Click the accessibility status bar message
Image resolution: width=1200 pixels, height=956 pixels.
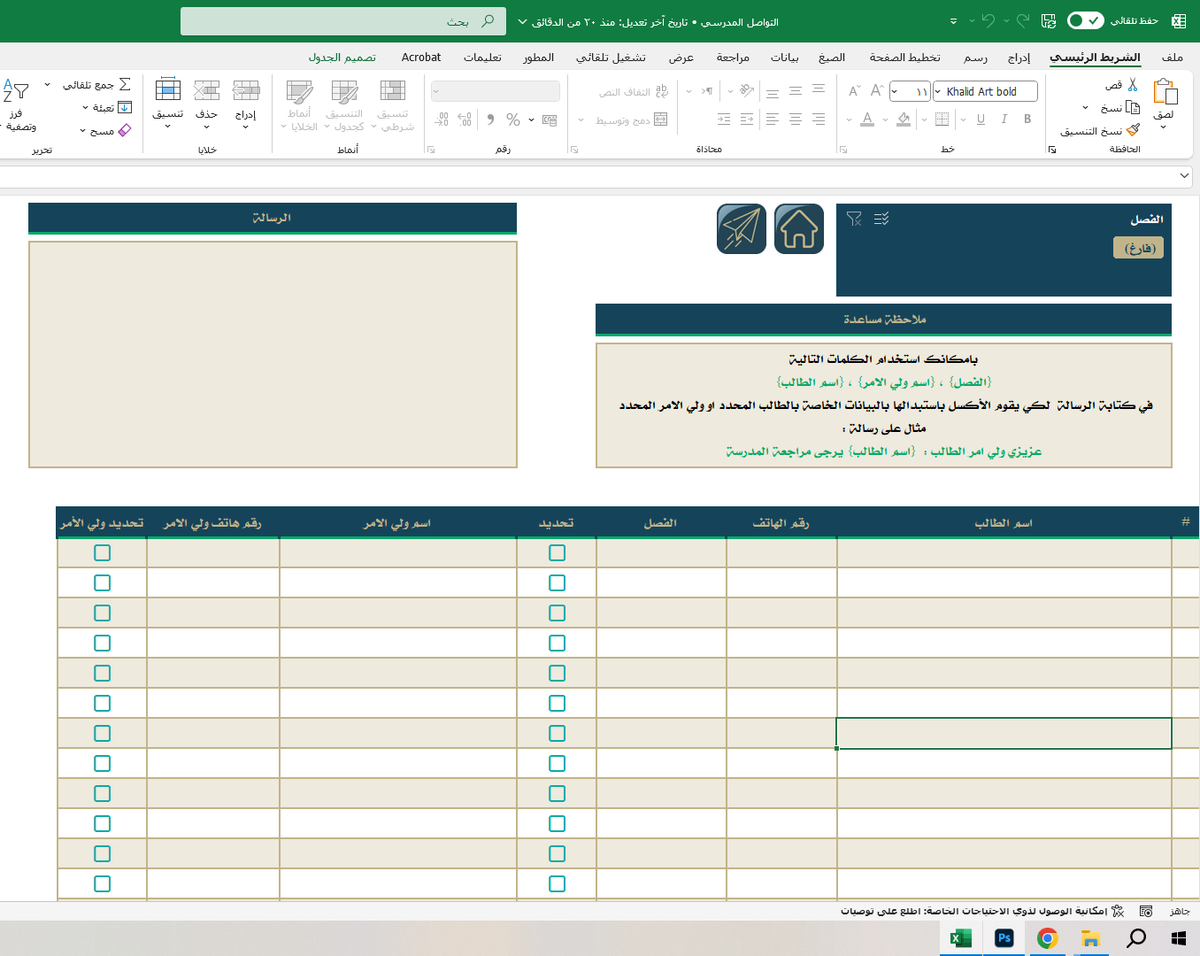(979, 912)
